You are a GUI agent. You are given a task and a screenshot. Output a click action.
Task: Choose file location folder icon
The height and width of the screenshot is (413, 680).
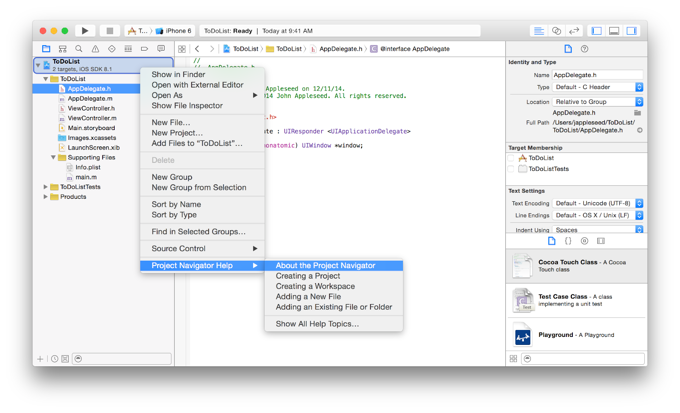(638, 112)
